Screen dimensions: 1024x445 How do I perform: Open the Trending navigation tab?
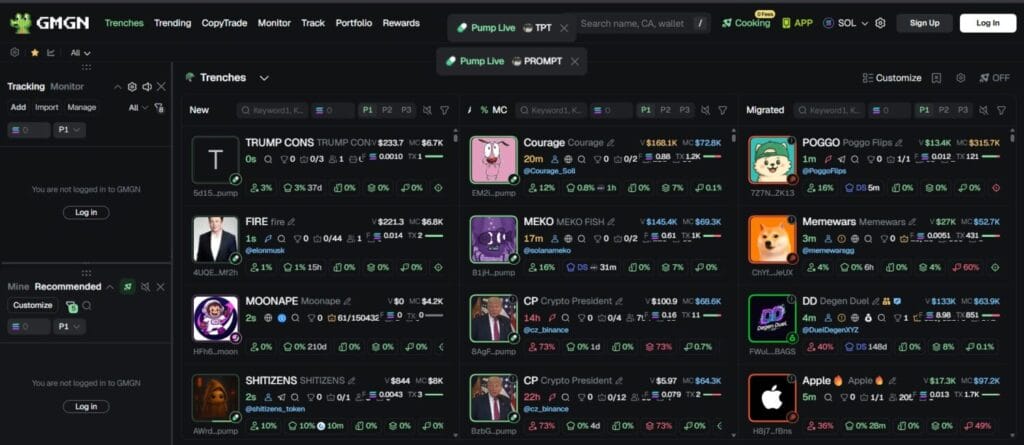tap(172, 23)
